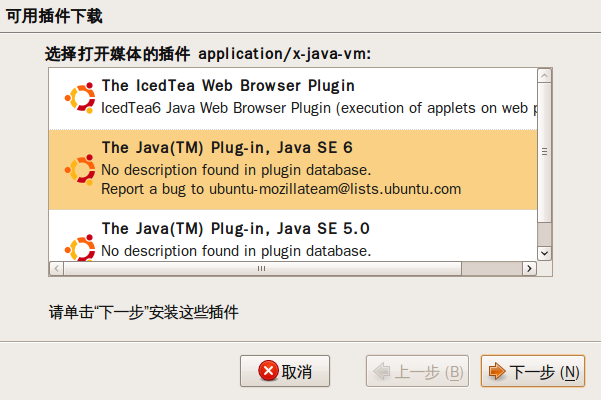
Task: Click the Ubuntu logo beside IcedTea Web Browser Plugin
Action: [x=80, y=98]
